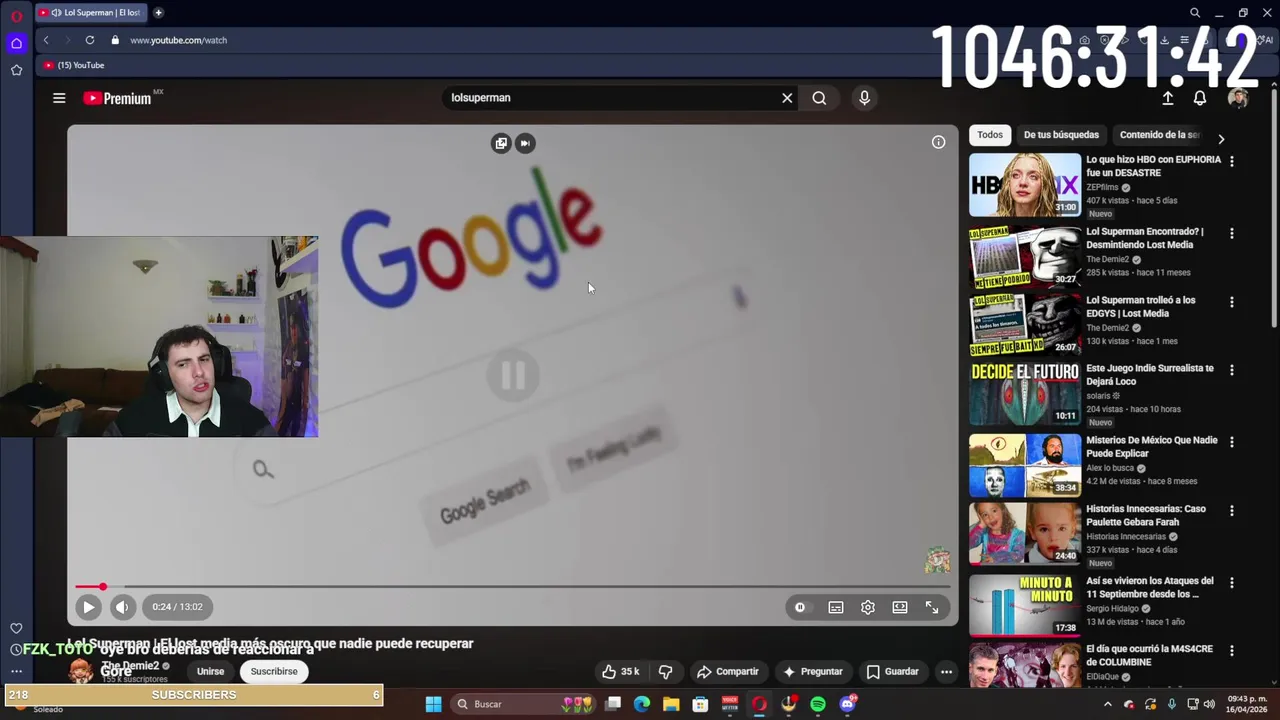1280x720 pixels.
Task: Open the account avatar menu
Action: (1238, 98)
